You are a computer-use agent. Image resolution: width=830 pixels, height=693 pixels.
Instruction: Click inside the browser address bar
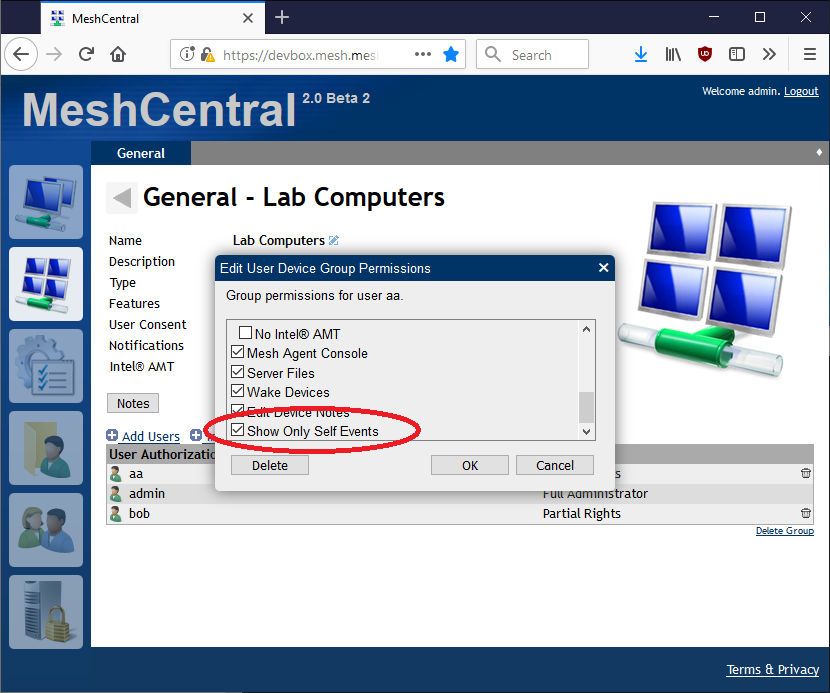(300, 54)
